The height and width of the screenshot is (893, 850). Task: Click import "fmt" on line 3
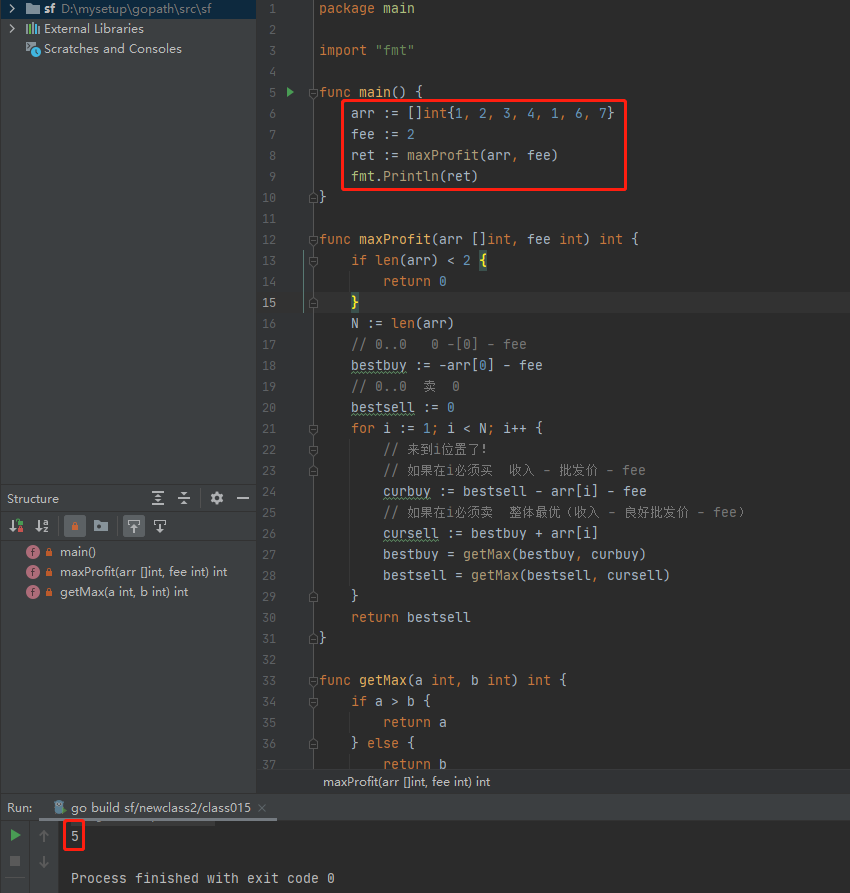367,51
